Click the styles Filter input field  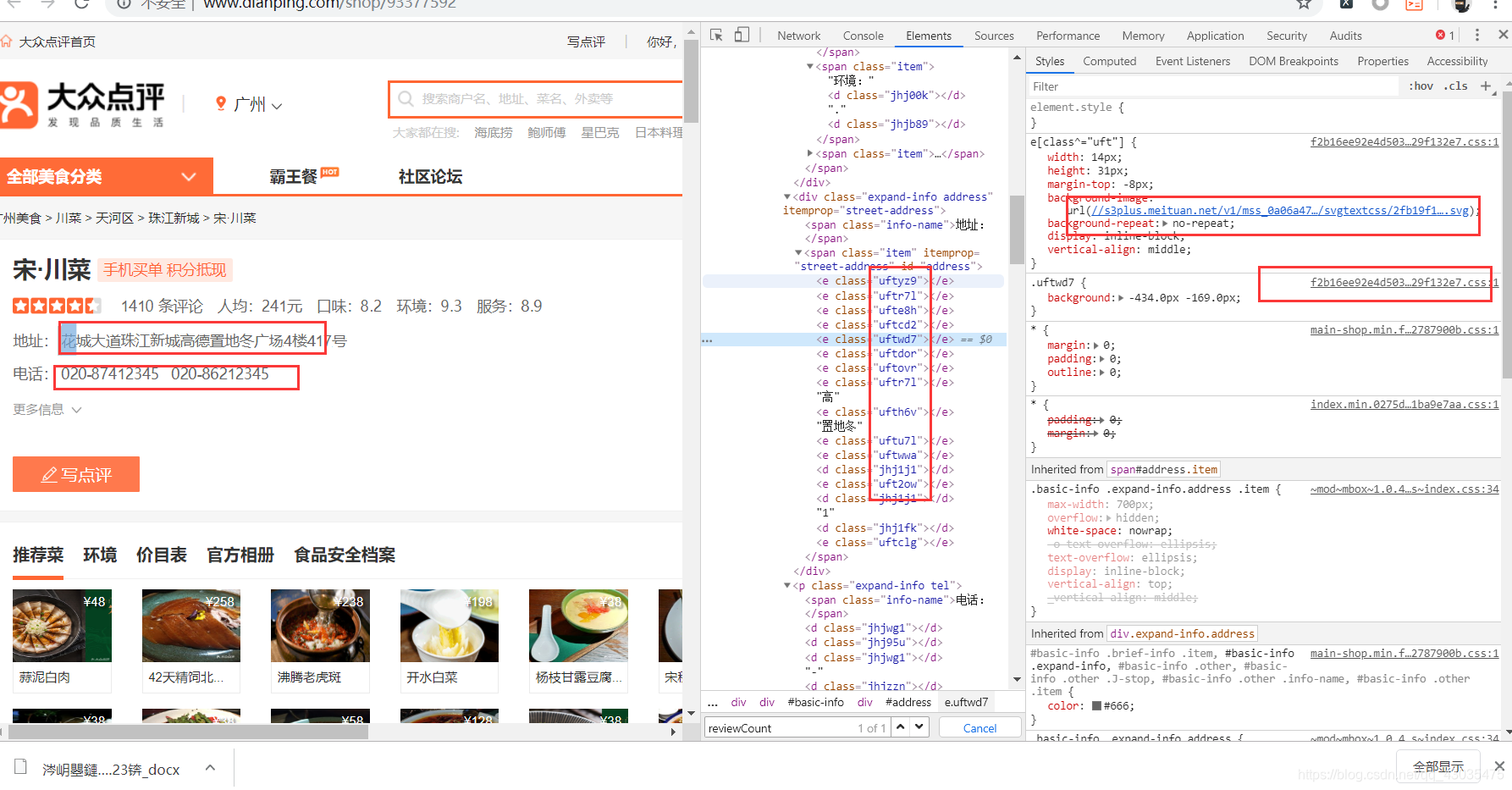point(1212,86)
